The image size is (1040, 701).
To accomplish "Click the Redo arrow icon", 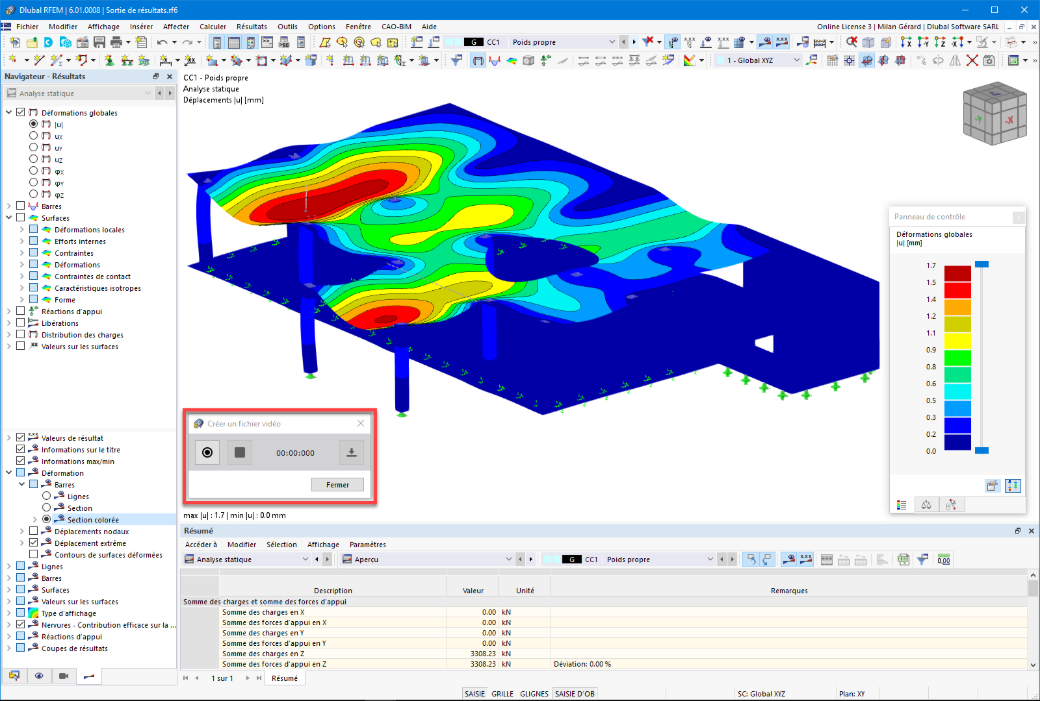I will click(188, 42).
